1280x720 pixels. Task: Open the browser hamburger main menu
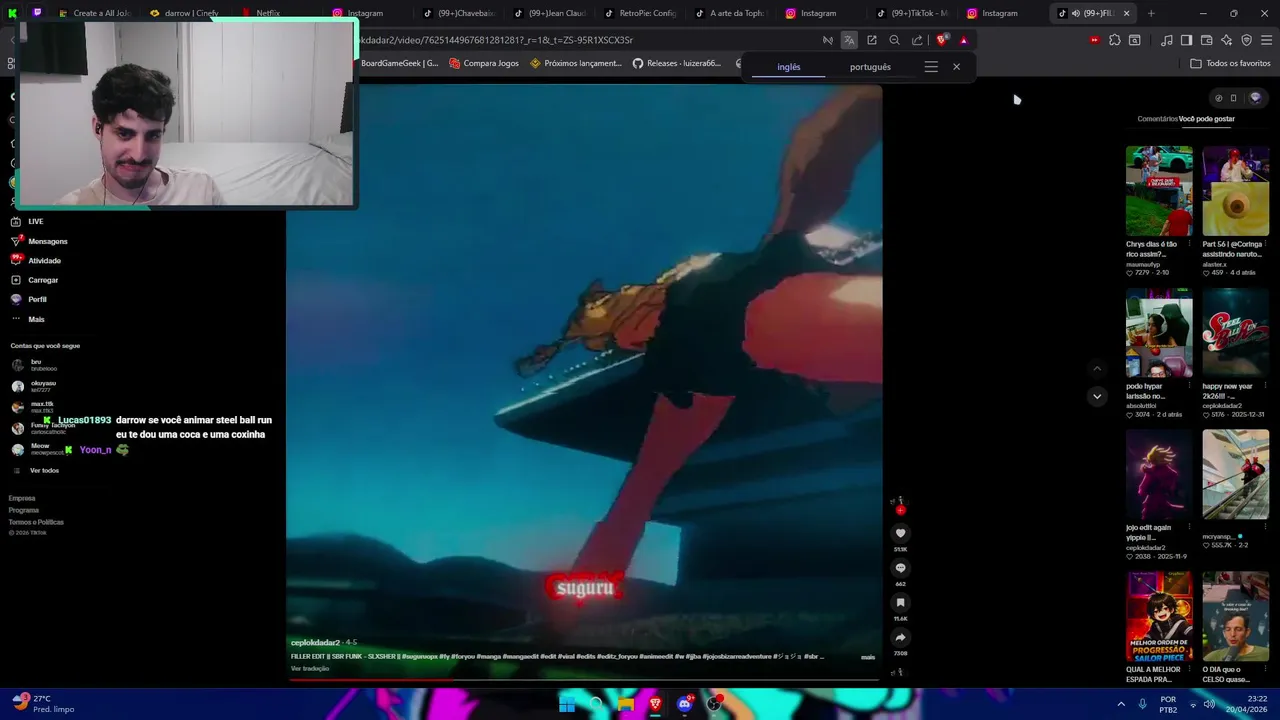pos(1266,40)
